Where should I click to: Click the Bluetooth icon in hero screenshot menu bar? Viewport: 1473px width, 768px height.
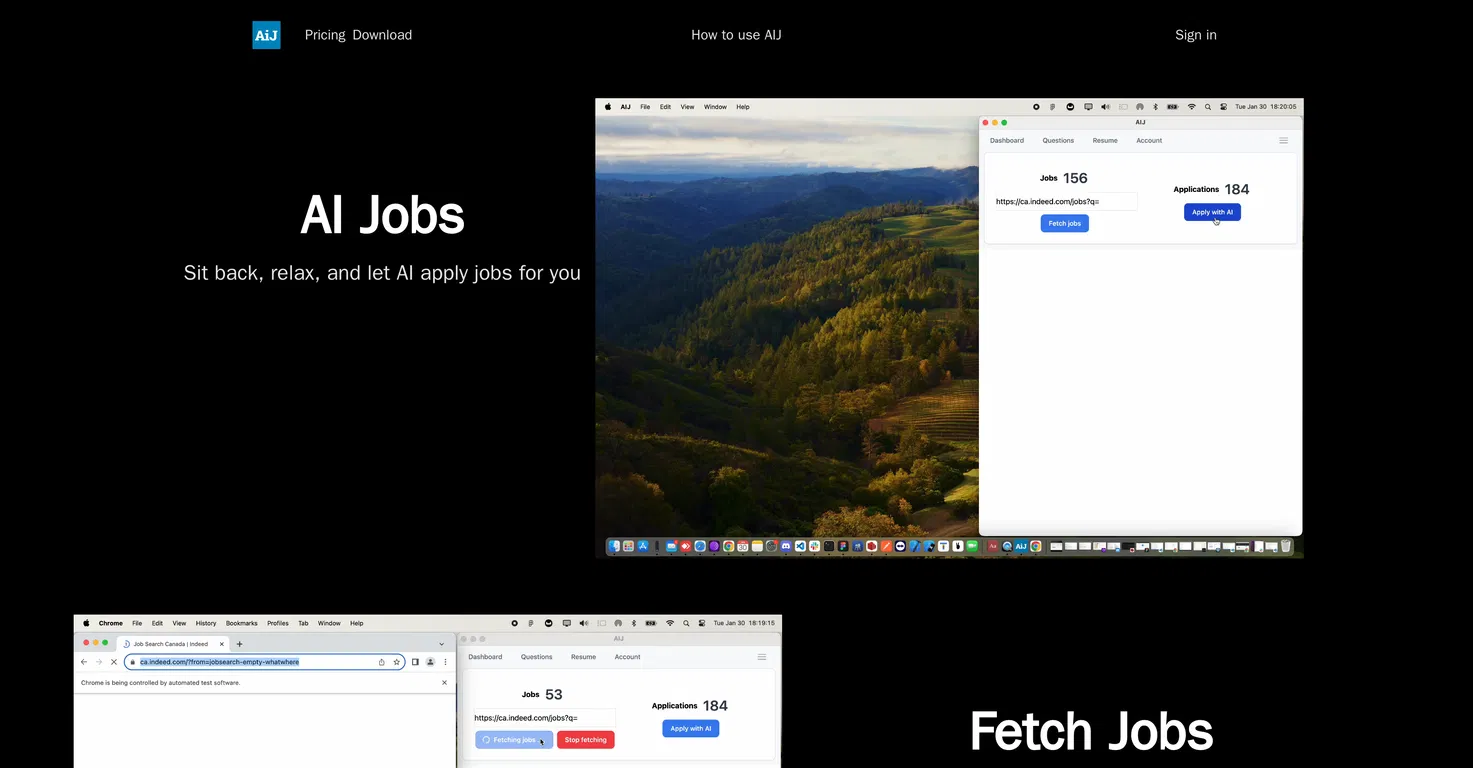coord(1155,107)
